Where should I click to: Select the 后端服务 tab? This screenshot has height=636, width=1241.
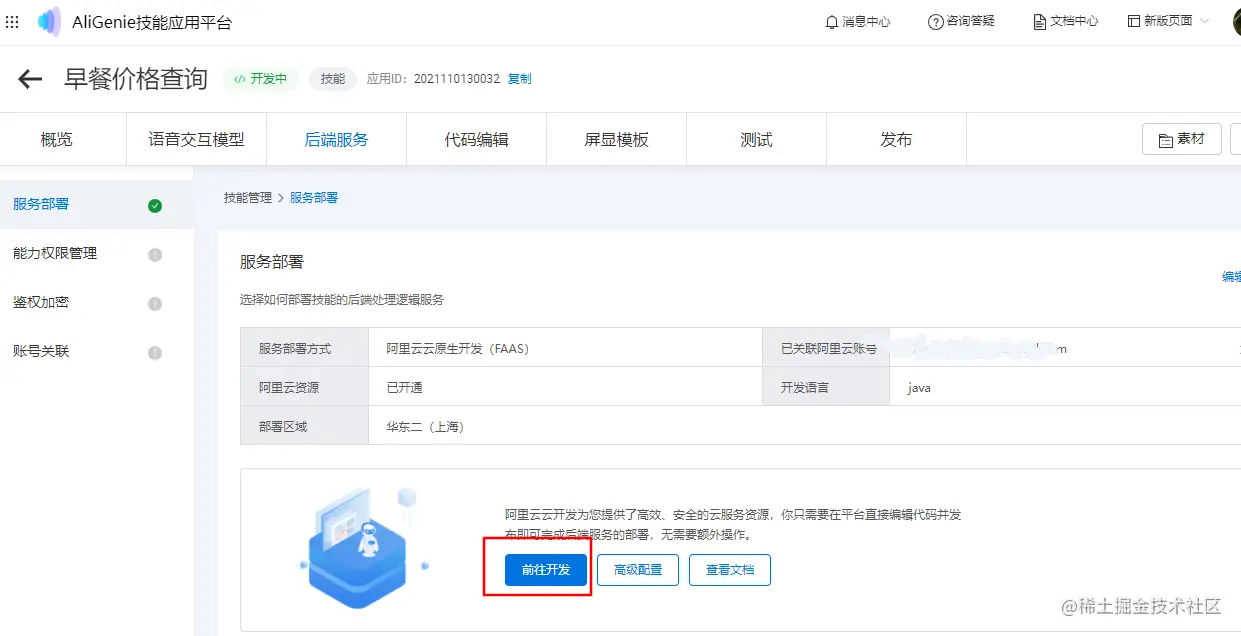click(x=336, y=140)
